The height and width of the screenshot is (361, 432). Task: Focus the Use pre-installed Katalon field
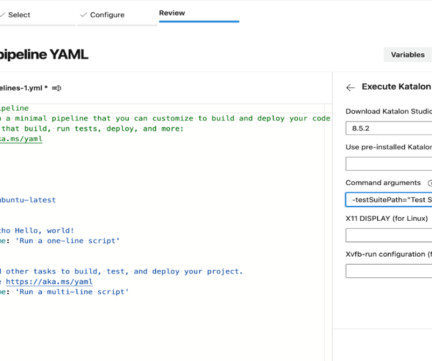pyautogui.click(x=389, y=164)
